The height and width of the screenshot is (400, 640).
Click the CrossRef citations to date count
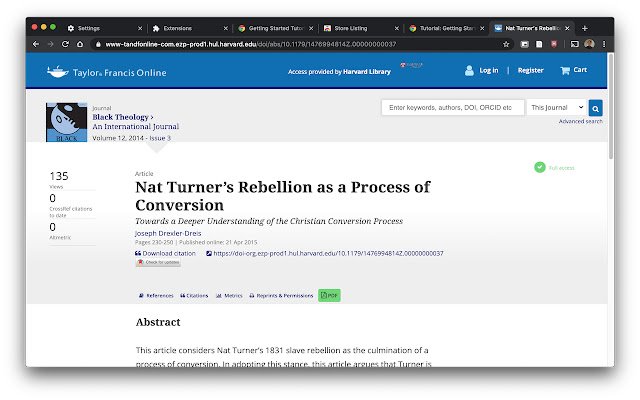tap(52, 198)
